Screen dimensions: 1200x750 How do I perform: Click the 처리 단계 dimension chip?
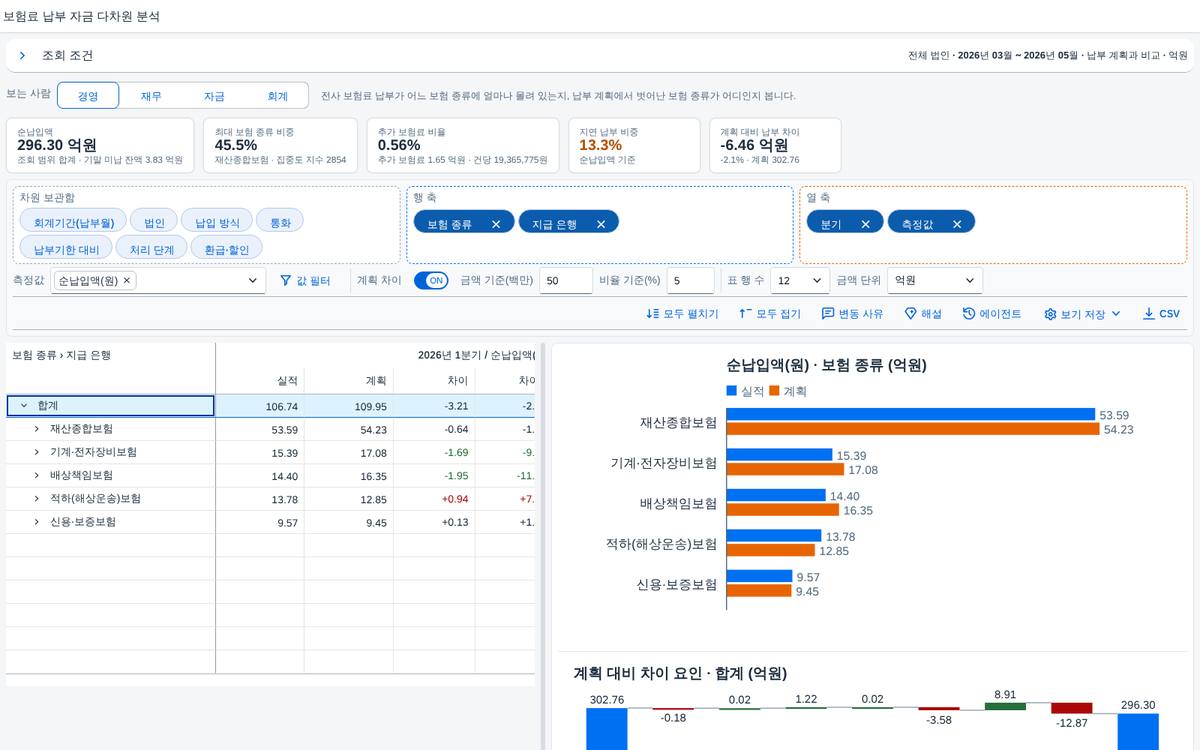(152, 248)
